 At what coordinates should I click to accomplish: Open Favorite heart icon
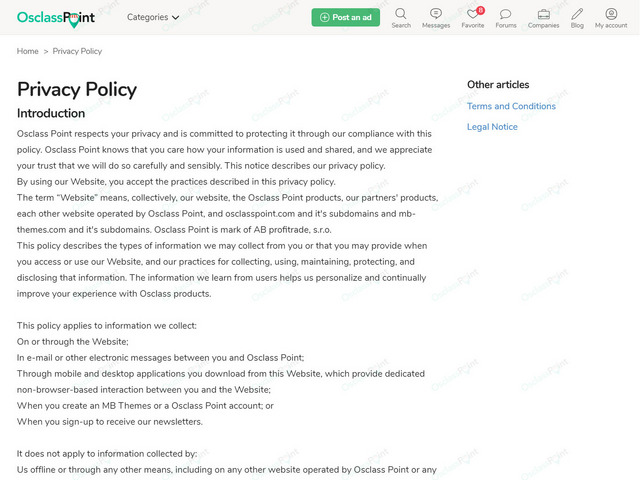click(x=473, y=18)
